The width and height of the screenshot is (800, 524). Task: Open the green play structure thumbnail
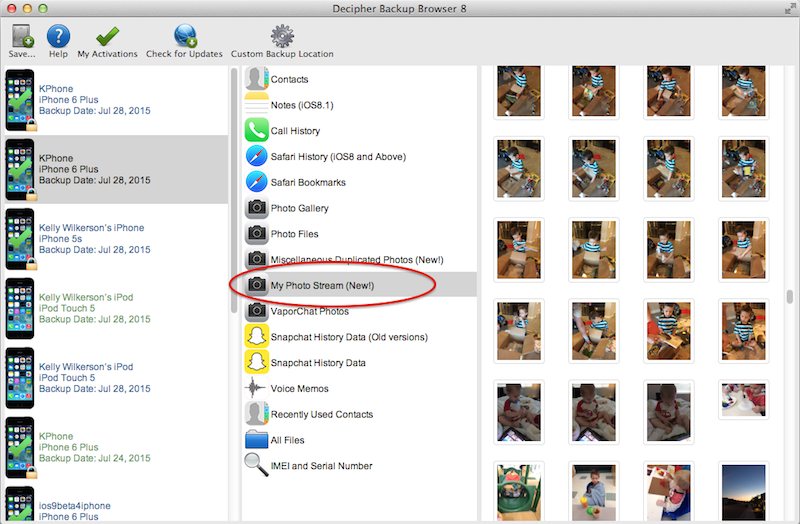[519, 492]
